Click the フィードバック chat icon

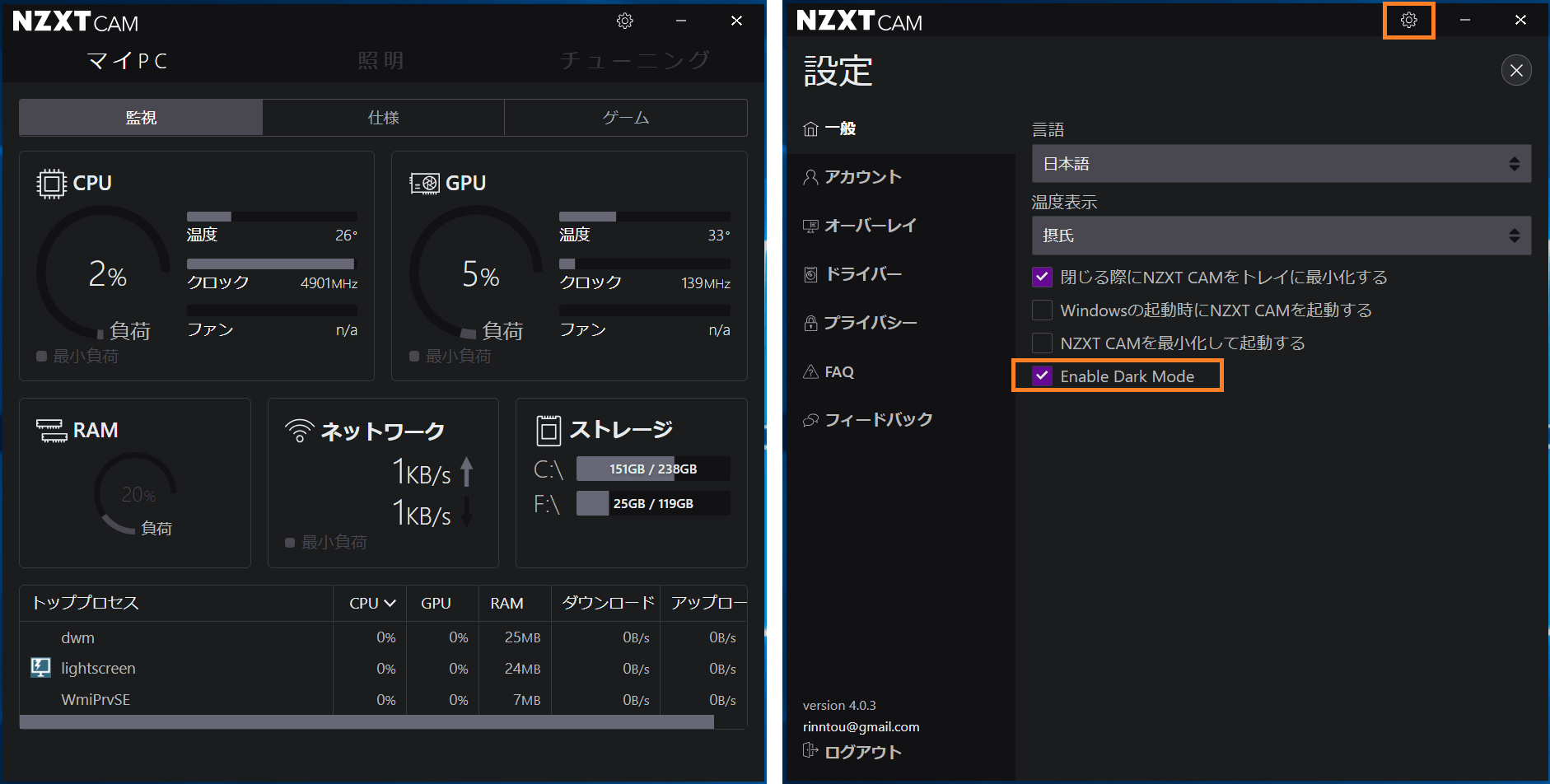810,420
